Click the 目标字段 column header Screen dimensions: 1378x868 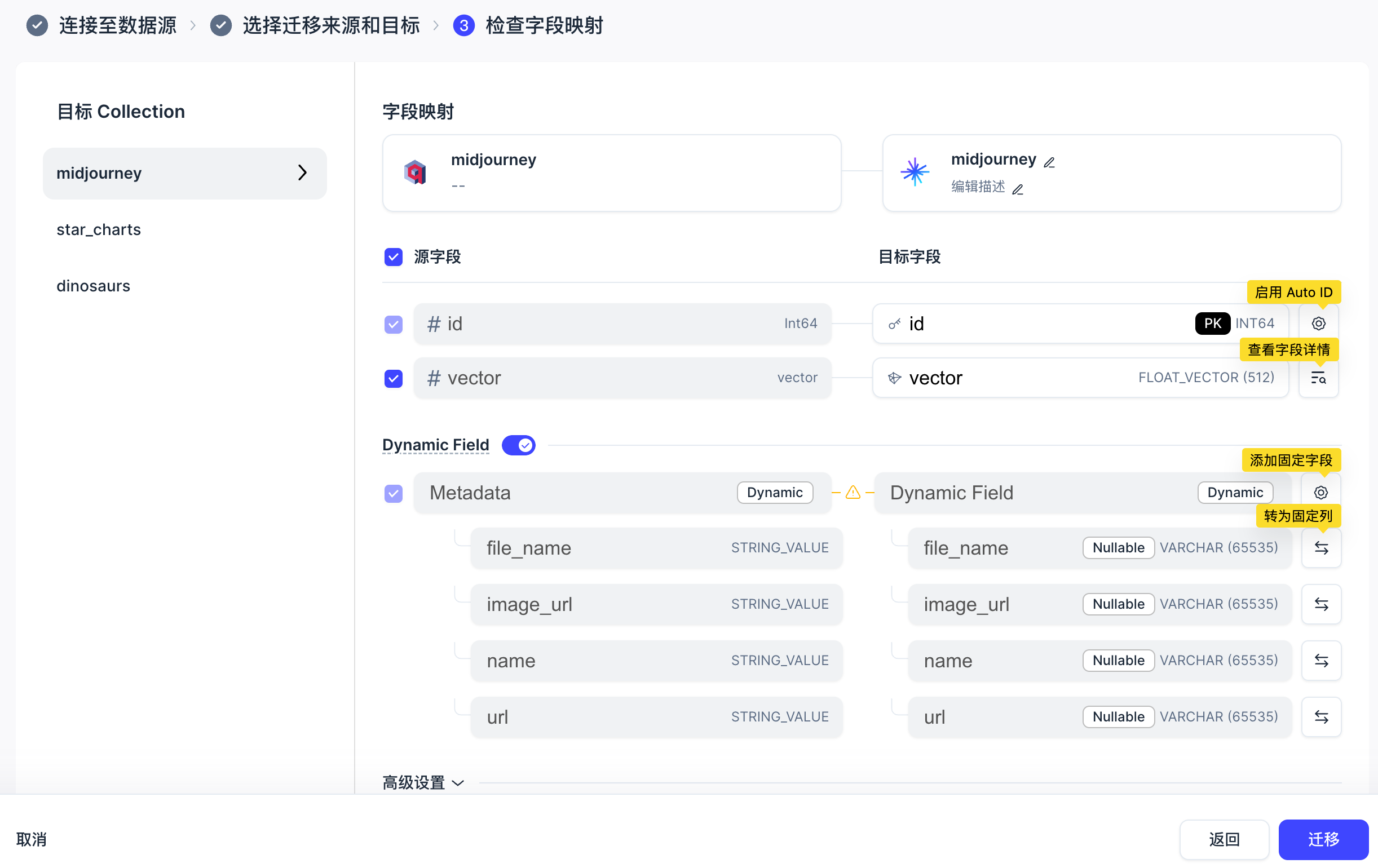click(909, 257)
